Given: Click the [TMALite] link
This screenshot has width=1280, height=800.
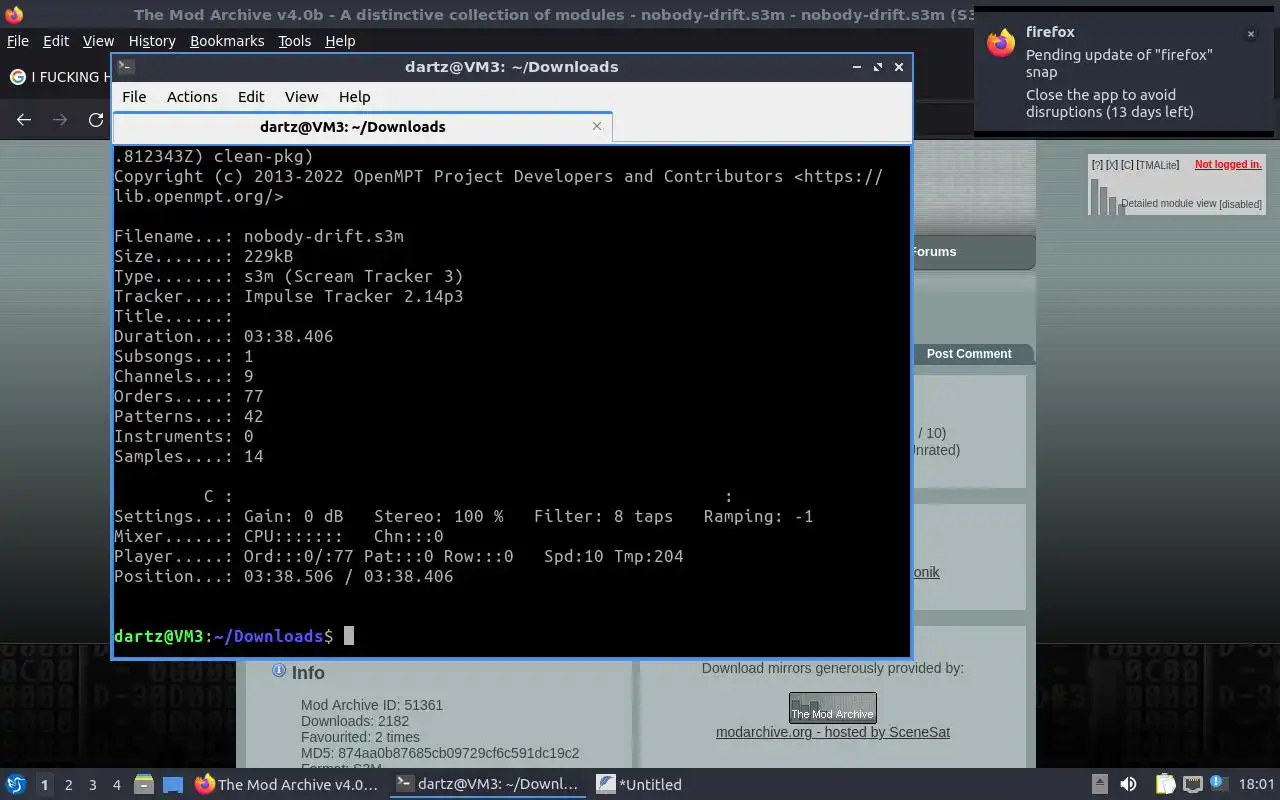Looking at the screenshot, I should (1157, 164).
